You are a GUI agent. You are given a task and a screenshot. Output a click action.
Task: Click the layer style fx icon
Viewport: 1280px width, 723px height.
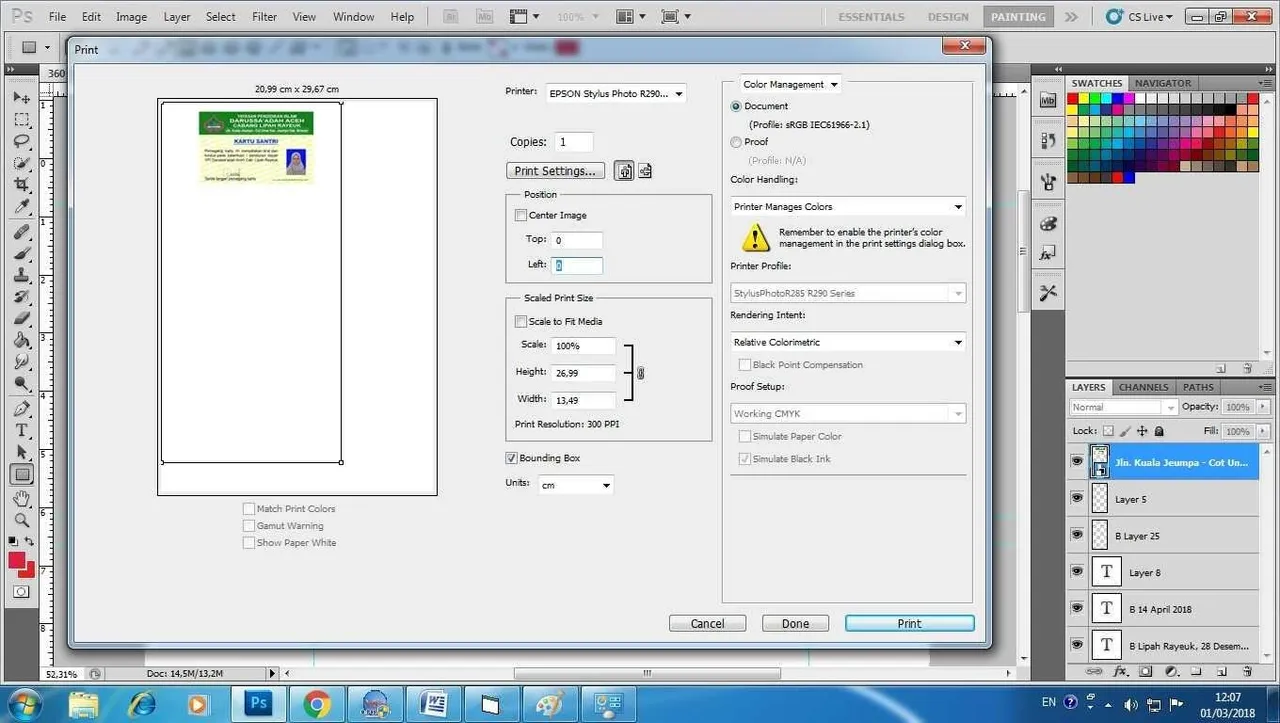(1121, 671)
